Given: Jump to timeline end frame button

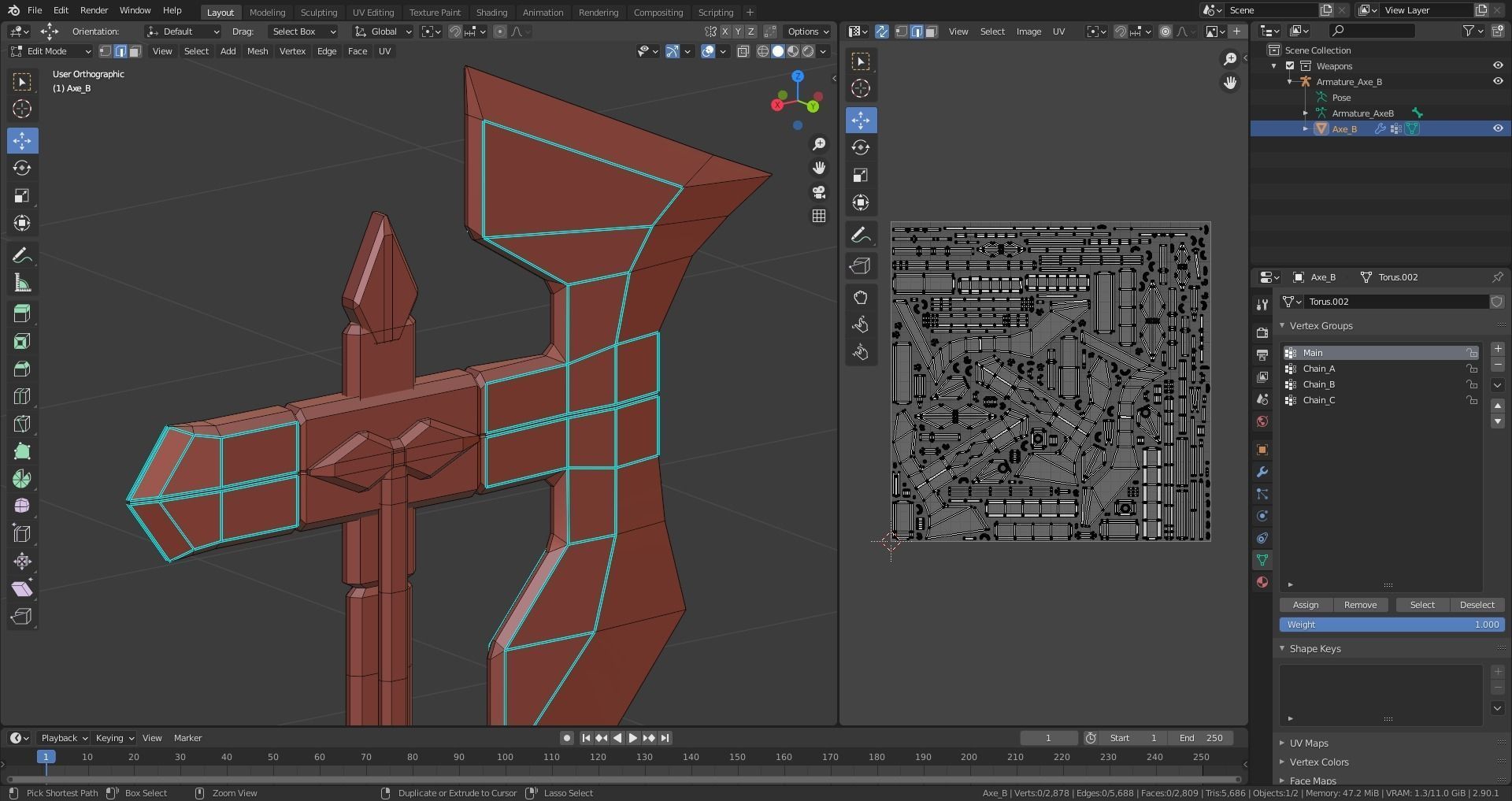Looking at the screenshot, I should (665, 738).
